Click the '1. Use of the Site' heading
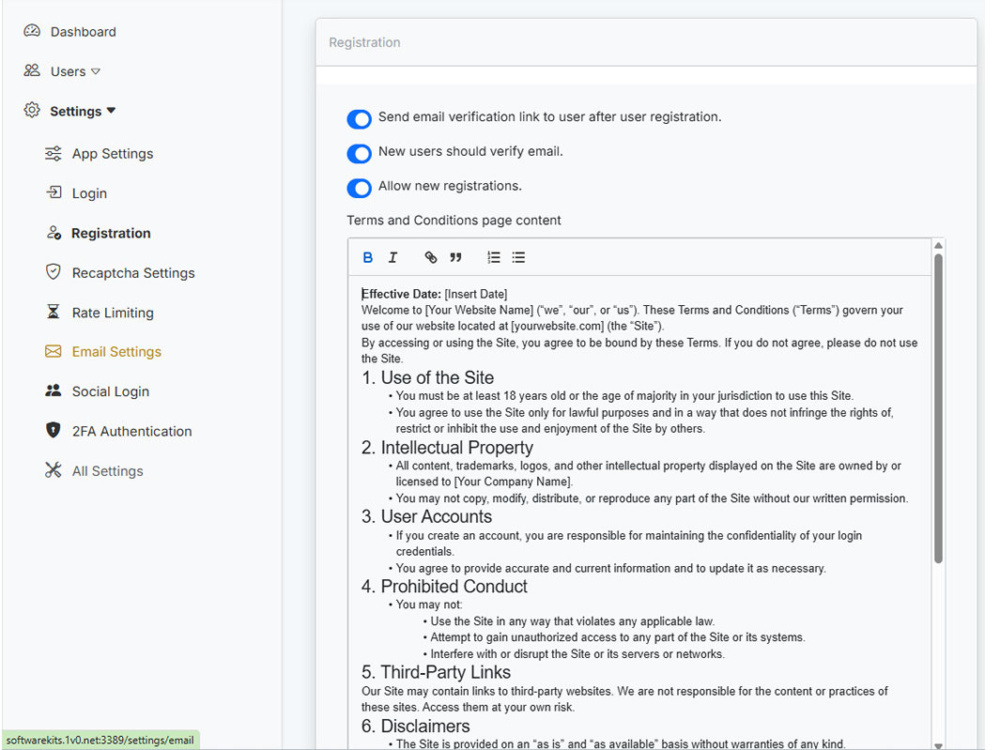This screenshot has height=750, width=1000. 428,378
